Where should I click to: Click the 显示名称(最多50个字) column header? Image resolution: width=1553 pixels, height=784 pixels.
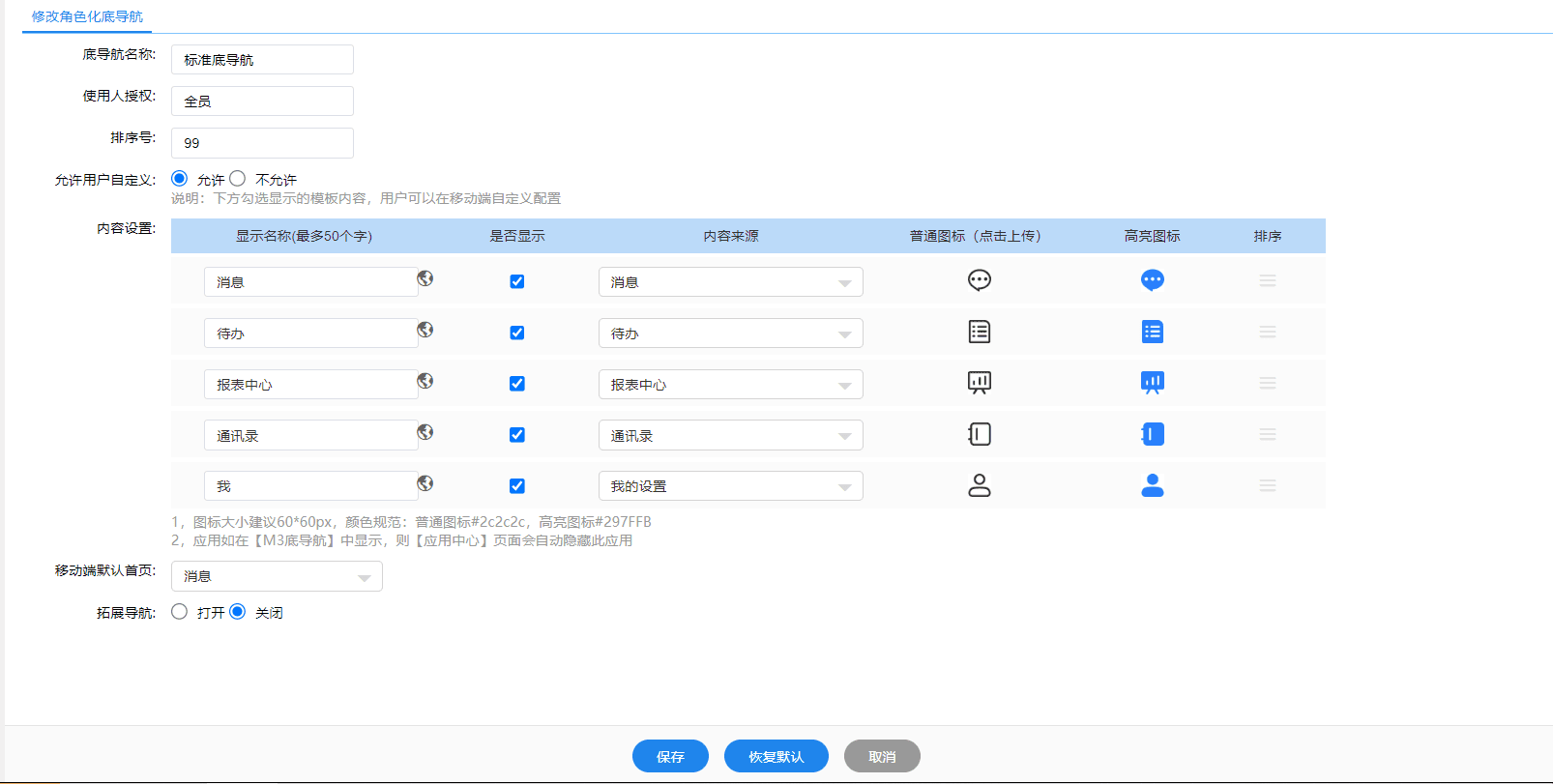(x=304, y=236)
